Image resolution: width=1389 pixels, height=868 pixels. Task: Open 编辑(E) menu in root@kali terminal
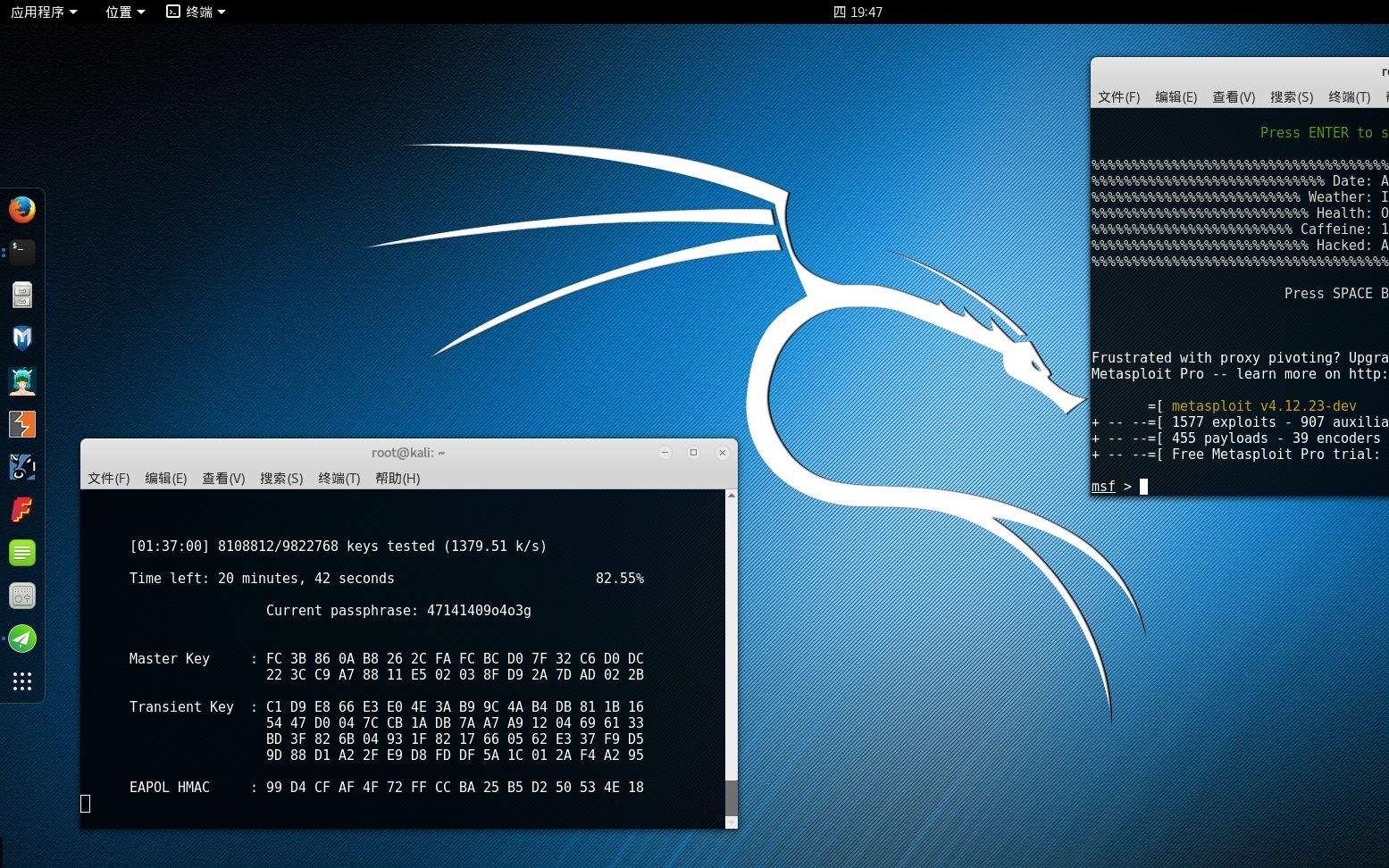tap(166, 479)
